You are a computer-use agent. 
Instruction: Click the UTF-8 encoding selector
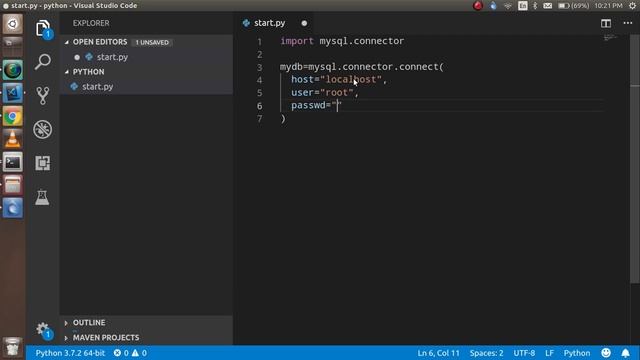[x=524, y=353]
